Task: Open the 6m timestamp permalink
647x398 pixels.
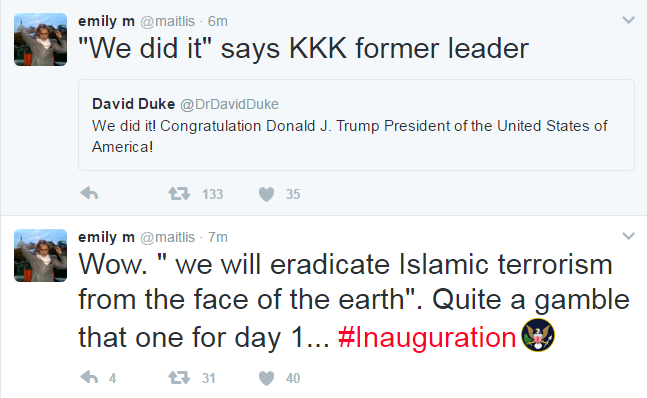Action: tap(217, 21)
